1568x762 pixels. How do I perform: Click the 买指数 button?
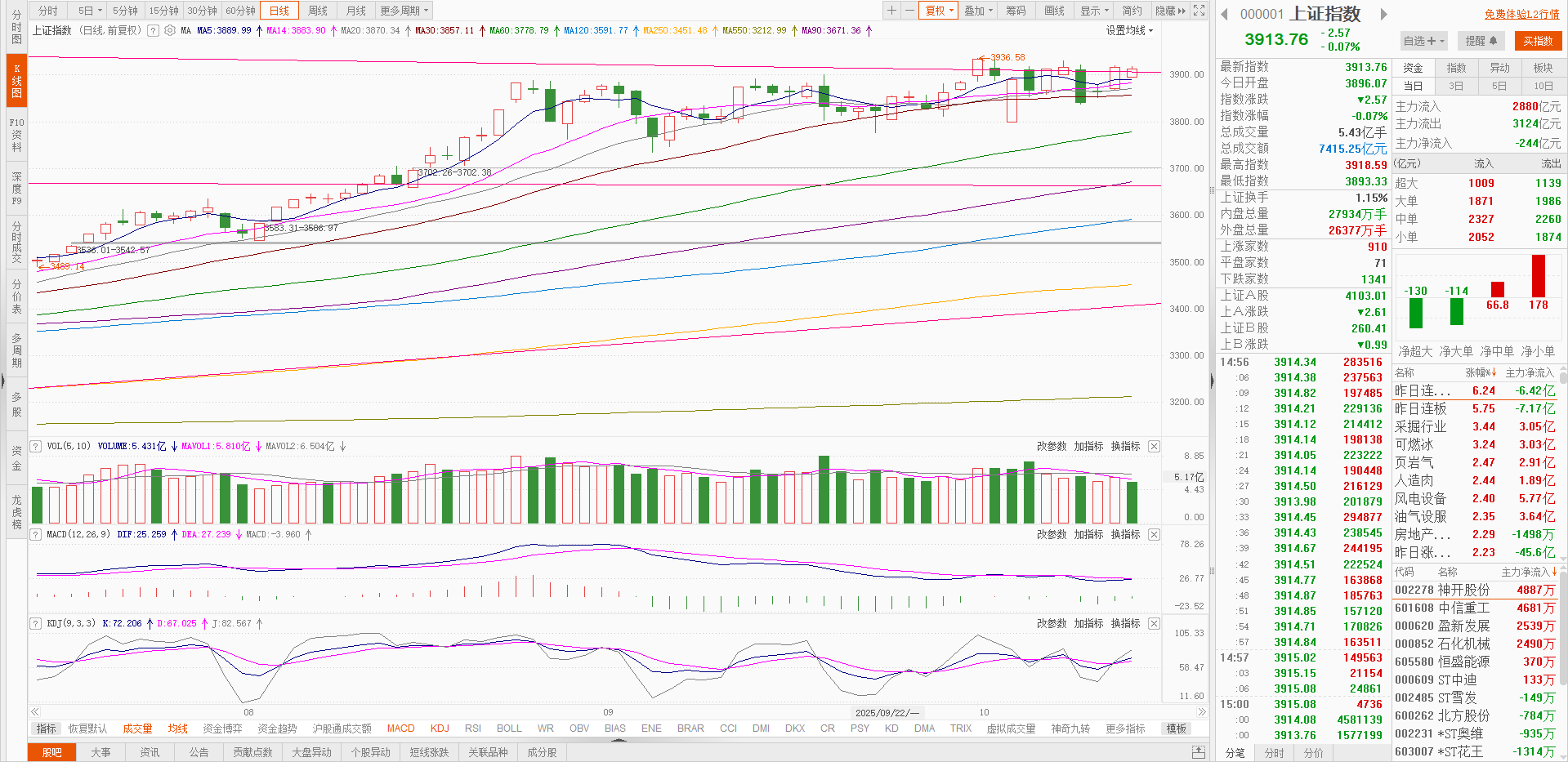(1538, 41)
